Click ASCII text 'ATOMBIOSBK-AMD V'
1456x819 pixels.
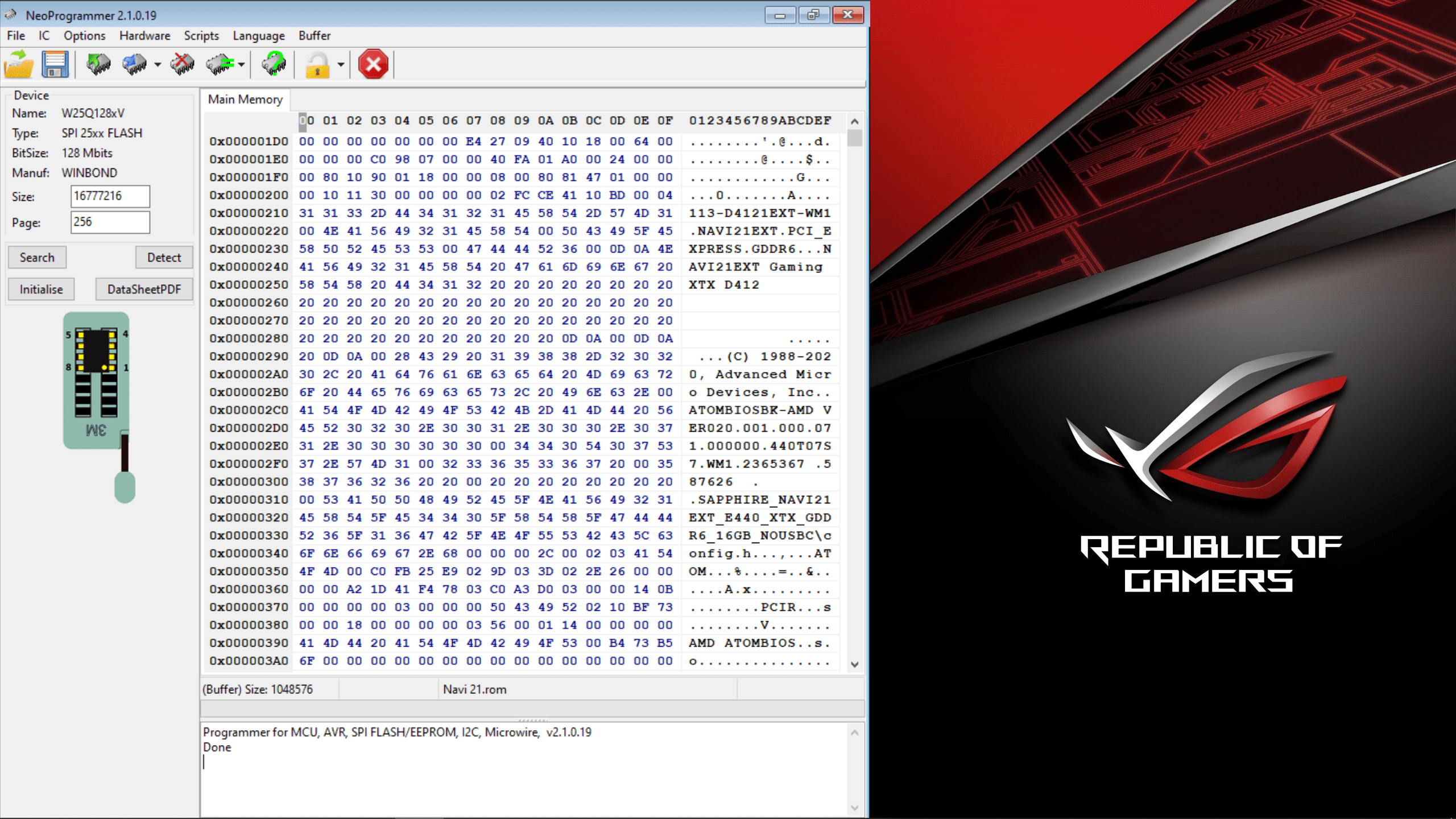click(759, 410)
